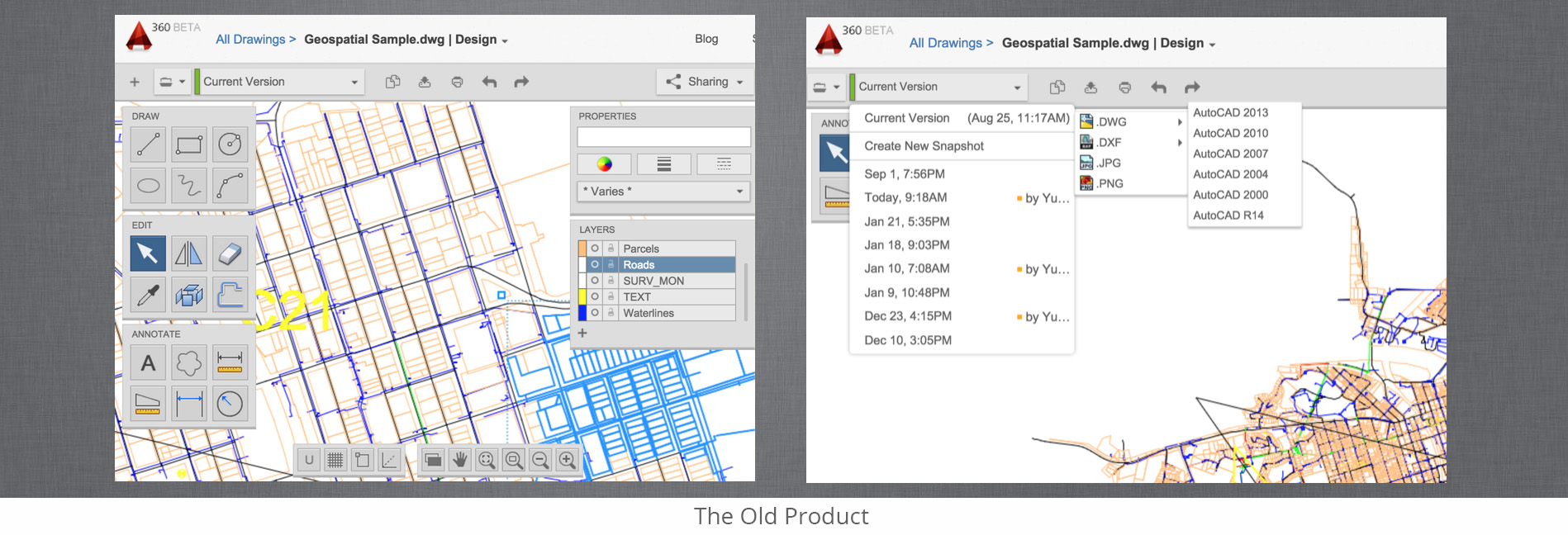Pick the Circle draw tool
This screenshot has width=1568, height=535.
pyautogui.click(x=230, y=144)
